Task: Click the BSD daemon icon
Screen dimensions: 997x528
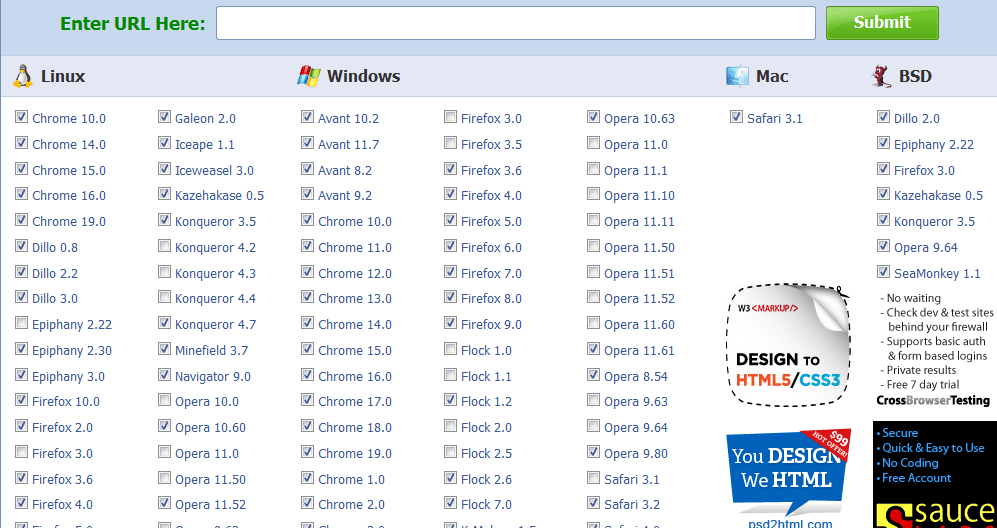Action: (x=881, y=77)
